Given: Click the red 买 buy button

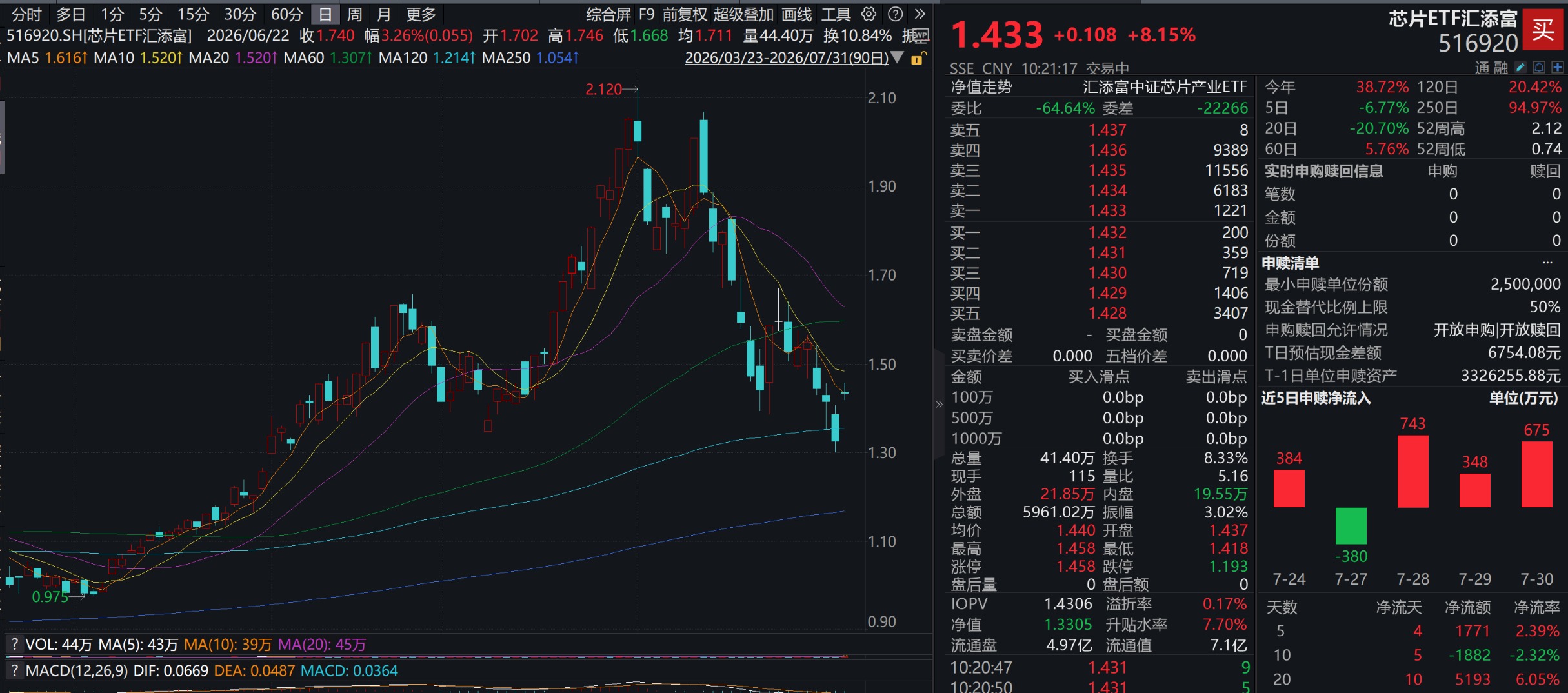Looking at the screenshot, I should click(1544, 30).
